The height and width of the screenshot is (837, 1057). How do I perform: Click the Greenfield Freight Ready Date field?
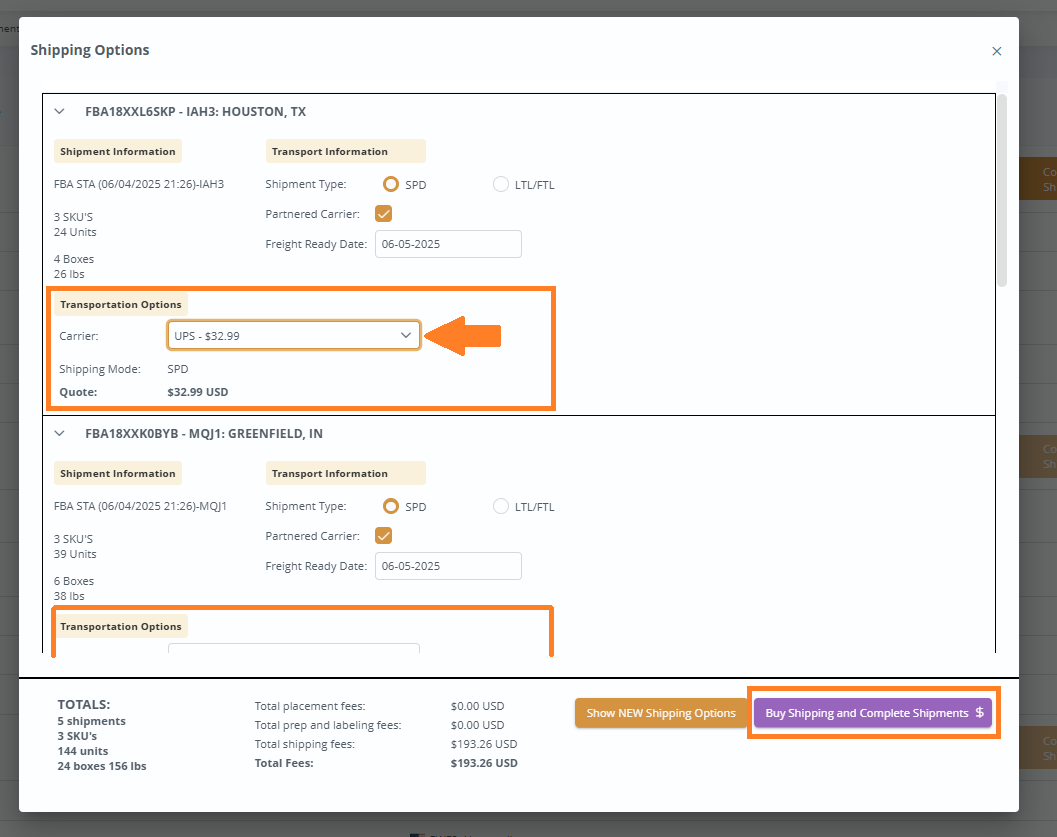pos(448,566)
